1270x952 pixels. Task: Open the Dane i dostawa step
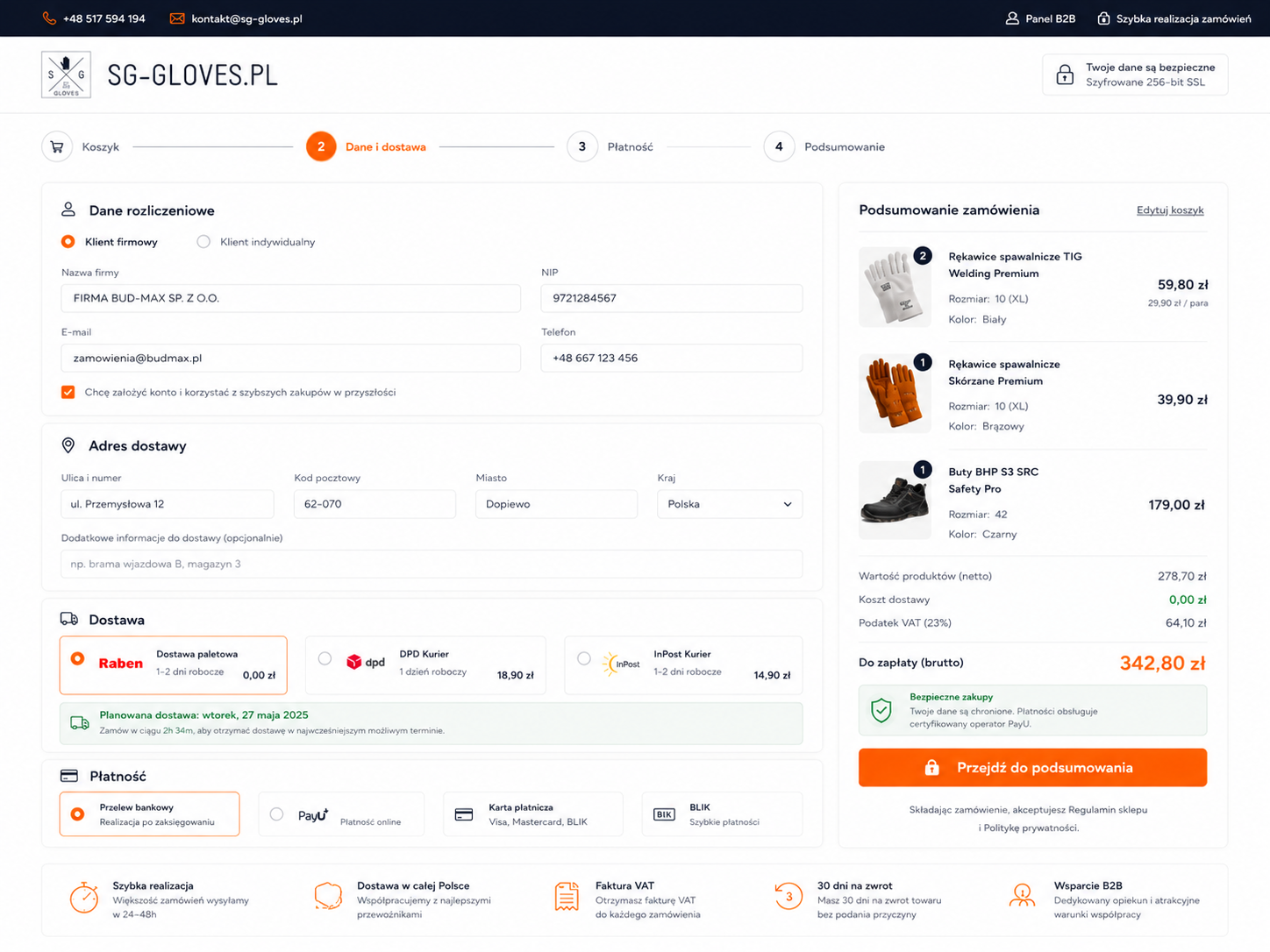(x=367, y=146)
